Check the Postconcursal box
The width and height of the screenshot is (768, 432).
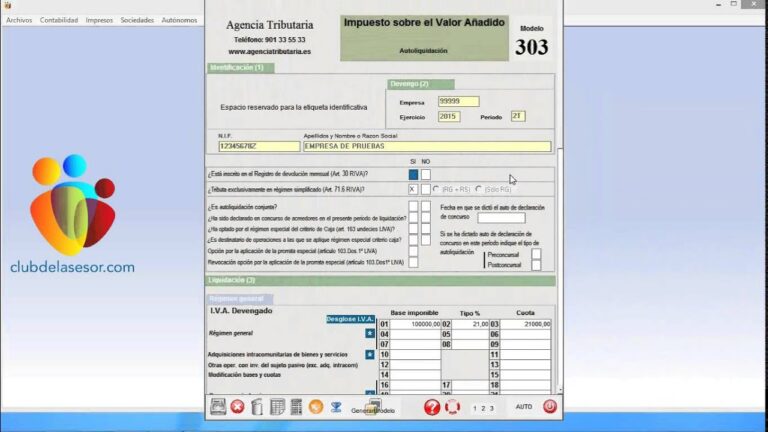pos(536,265)
